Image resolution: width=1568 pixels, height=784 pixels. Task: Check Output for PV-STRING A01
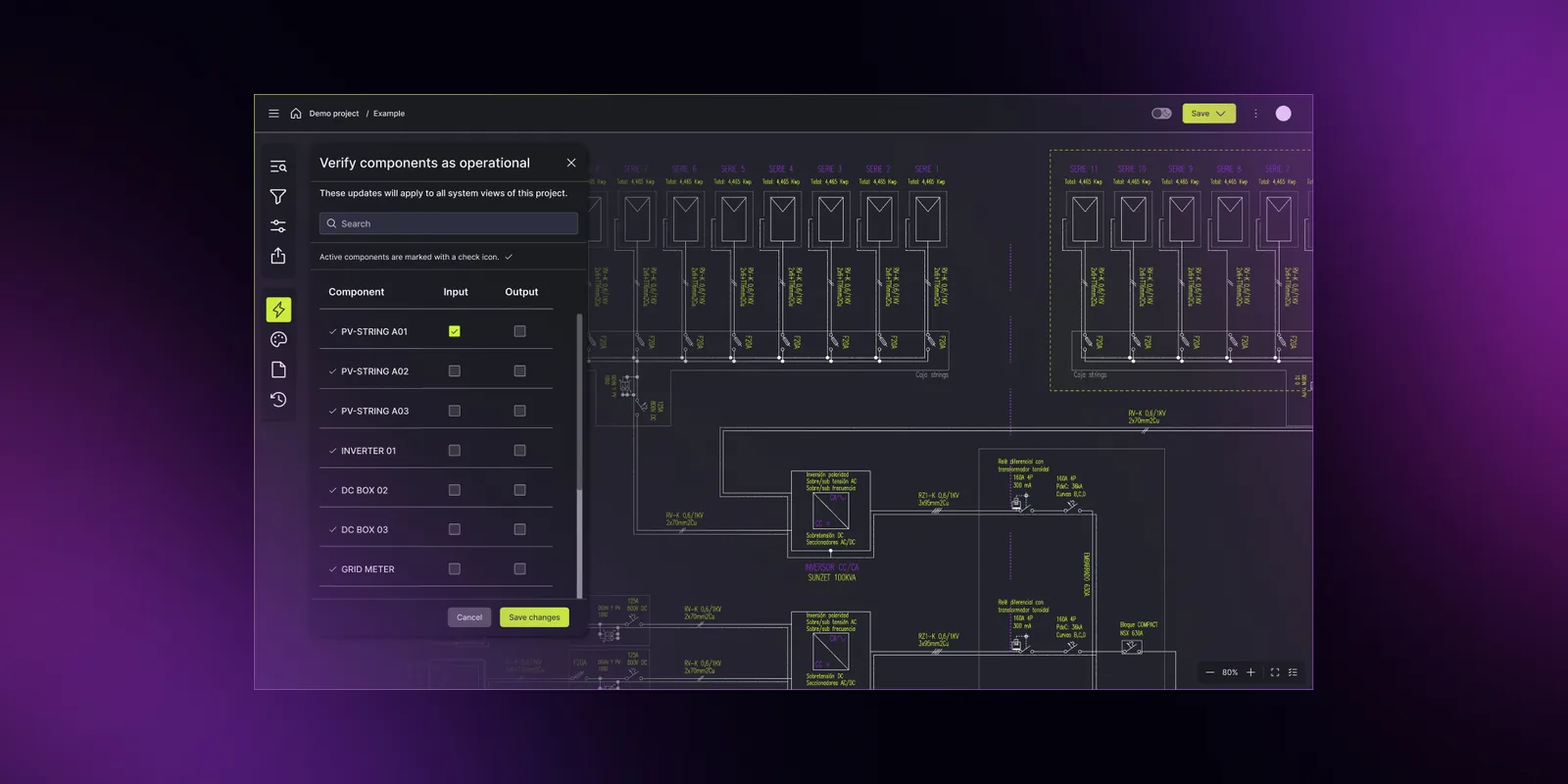coord(520,331)
